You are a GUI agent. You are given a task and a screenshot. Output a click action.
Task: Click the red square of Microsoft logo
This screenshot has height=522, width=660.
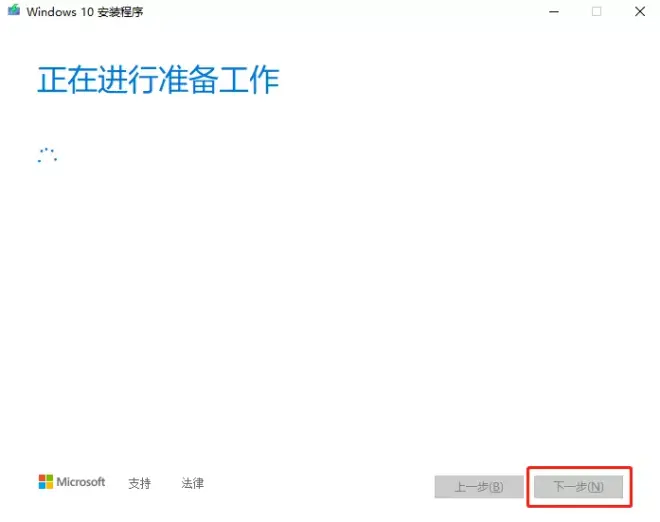42,478
